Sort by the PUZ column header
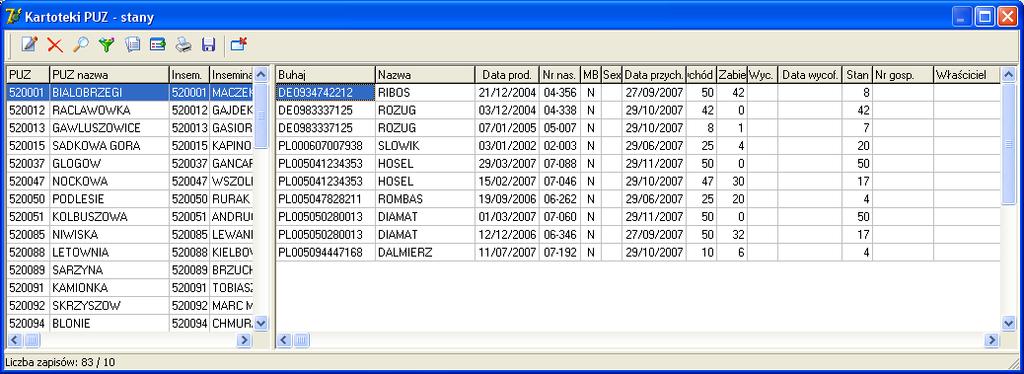Image resolution: width=1024 pixels, height=374 pixels. (28, 74)
